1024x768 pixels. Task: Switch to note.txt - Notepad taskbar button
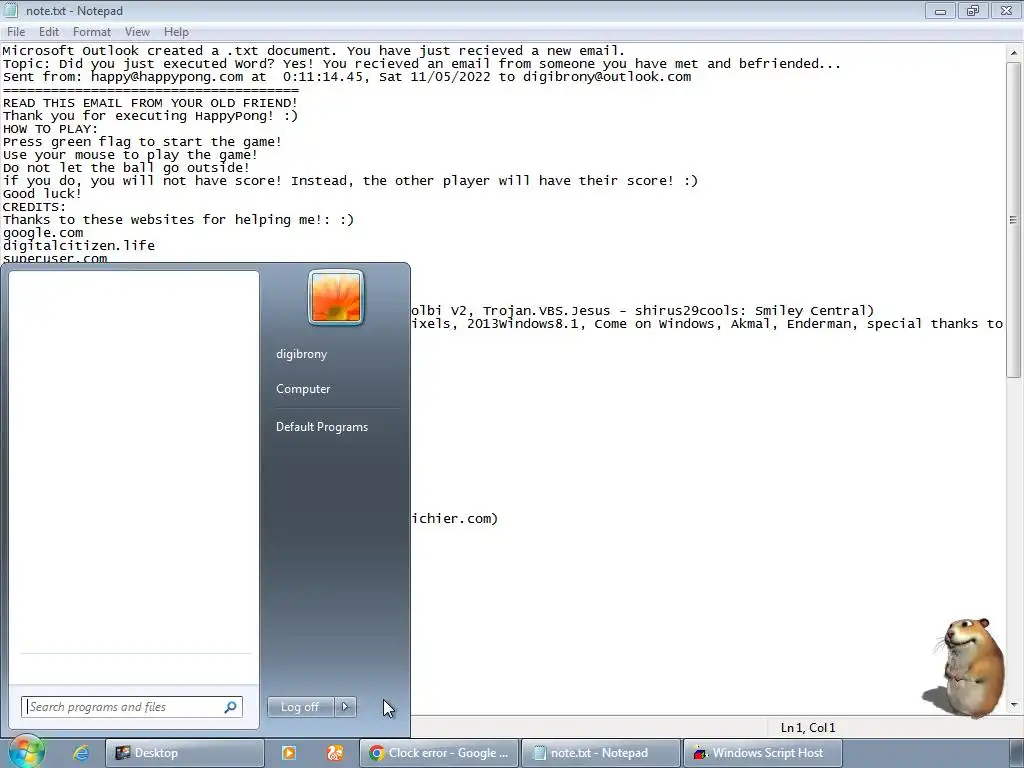point(600,753)
